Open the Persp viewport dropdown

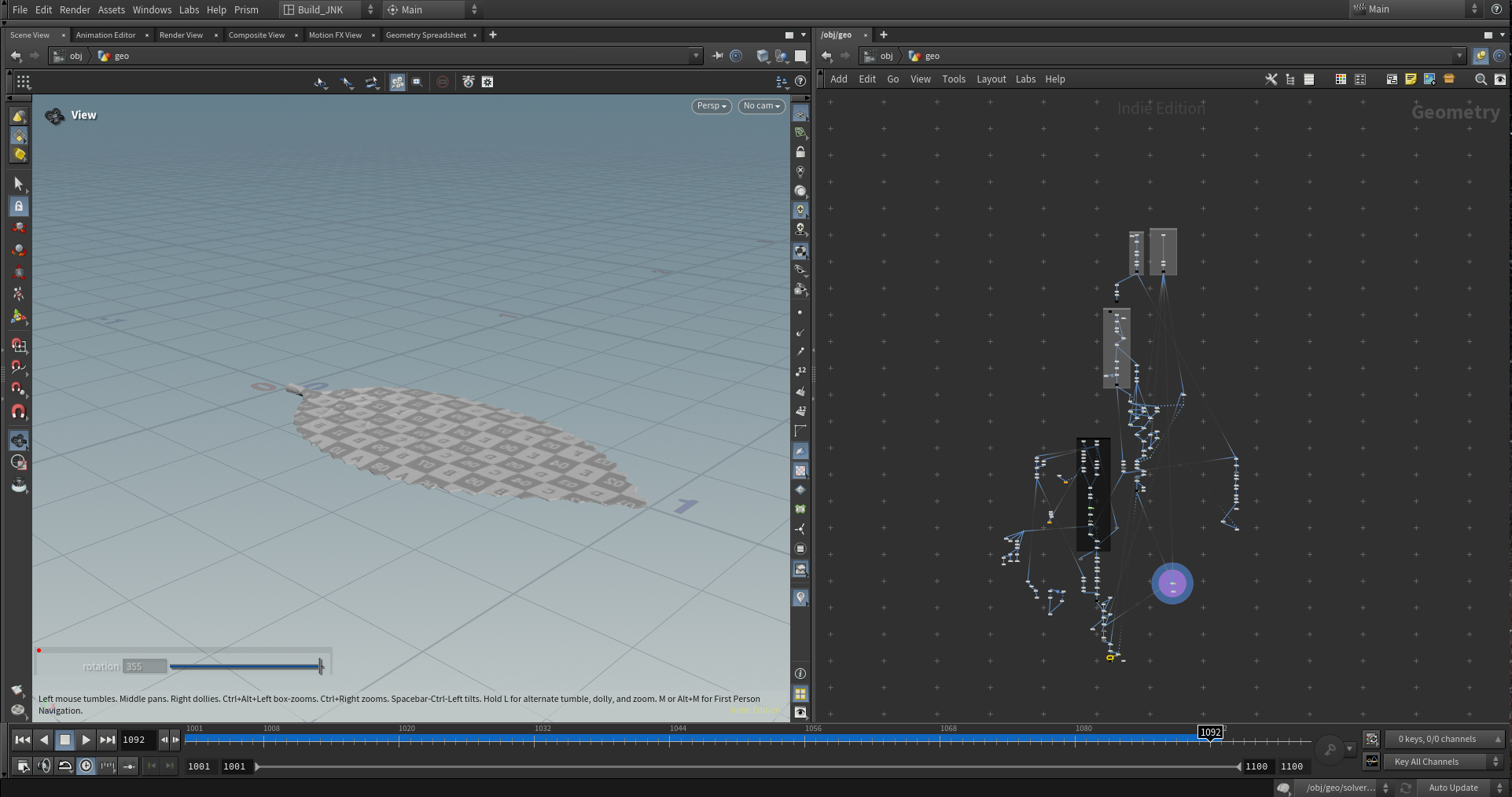tap(712, 106)
